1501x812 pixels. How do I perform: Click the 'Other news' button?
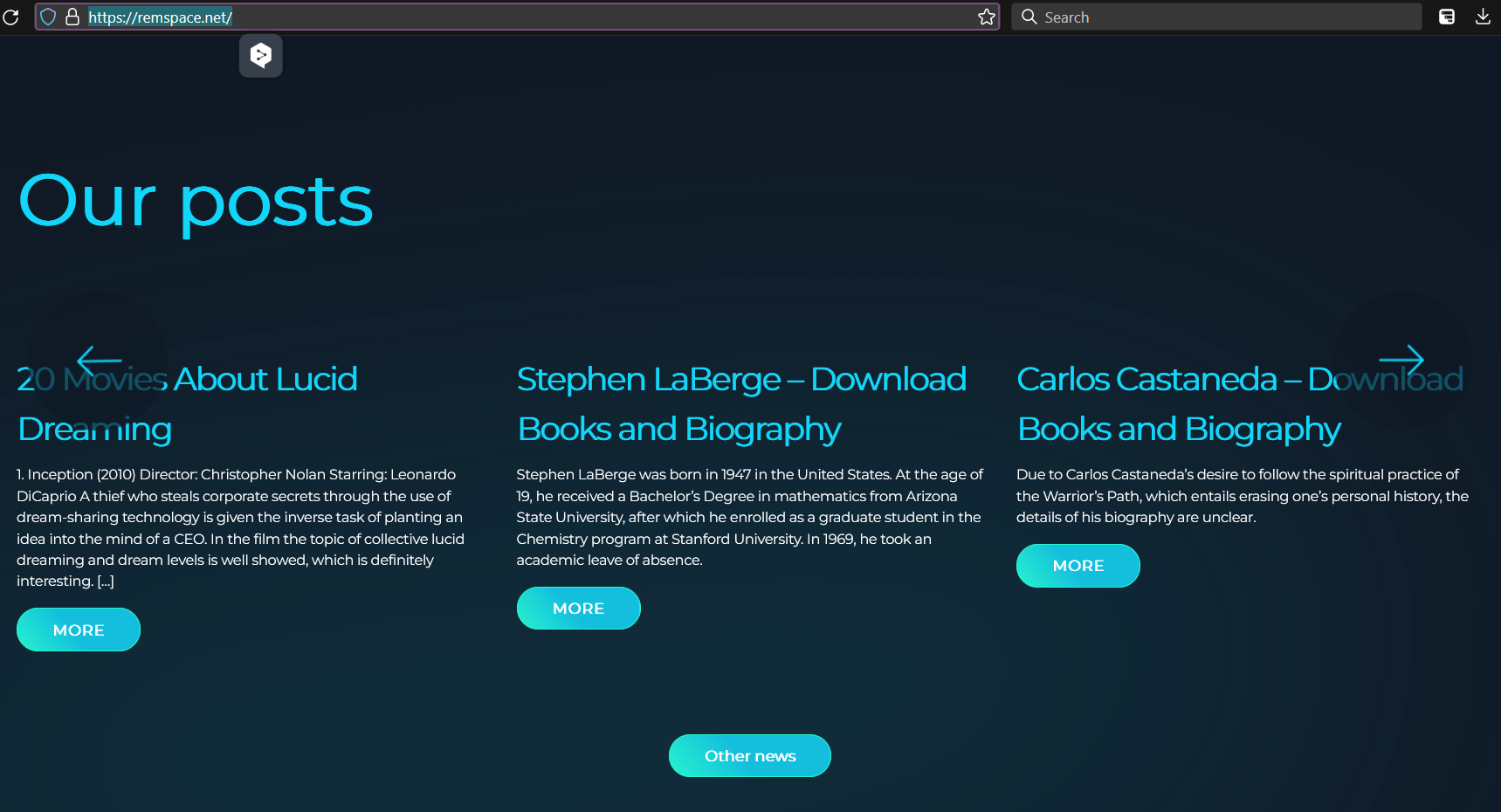point(749,755)
